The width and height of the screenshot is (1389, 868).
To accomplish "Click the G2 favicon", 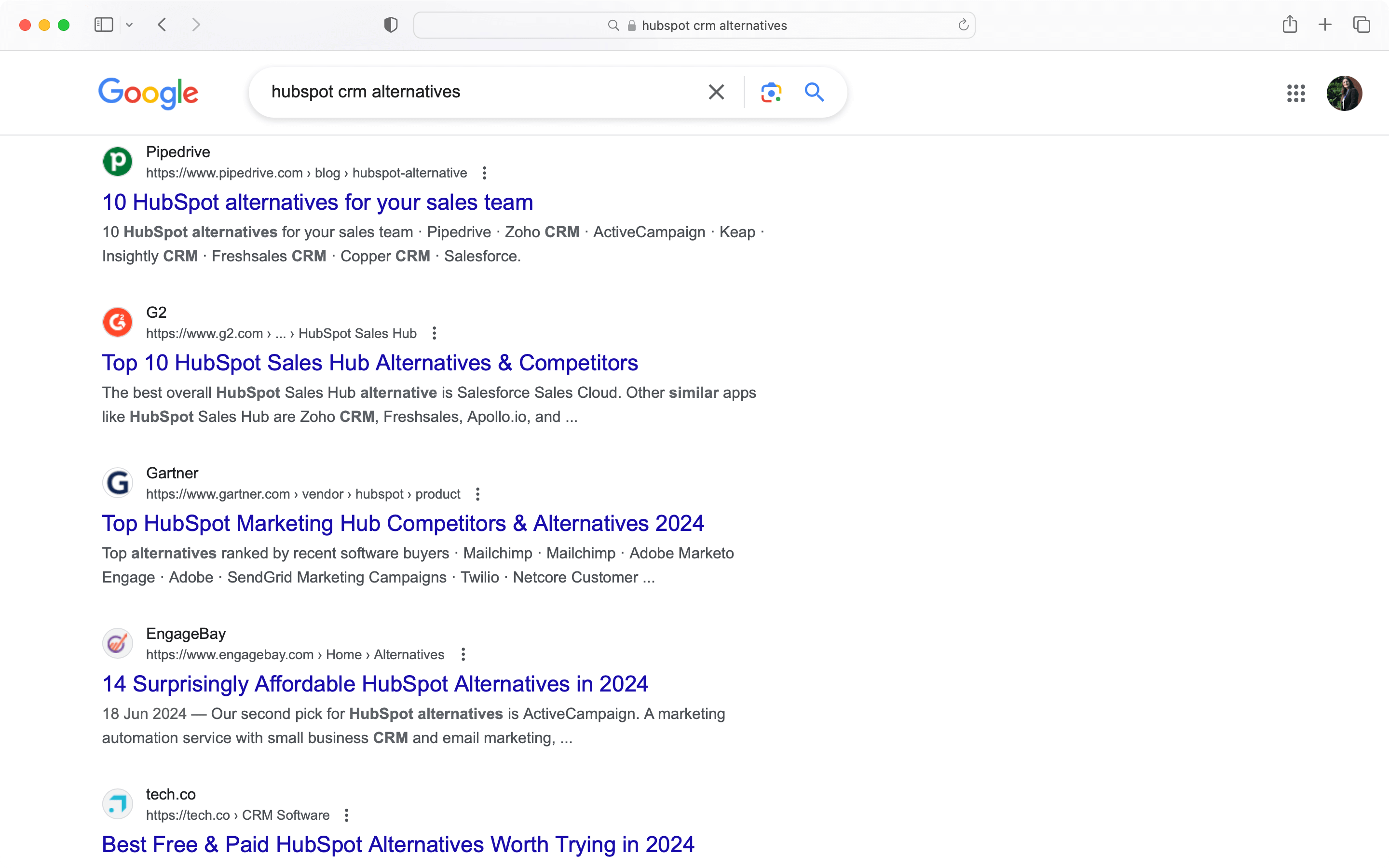I will pos(118,322).
